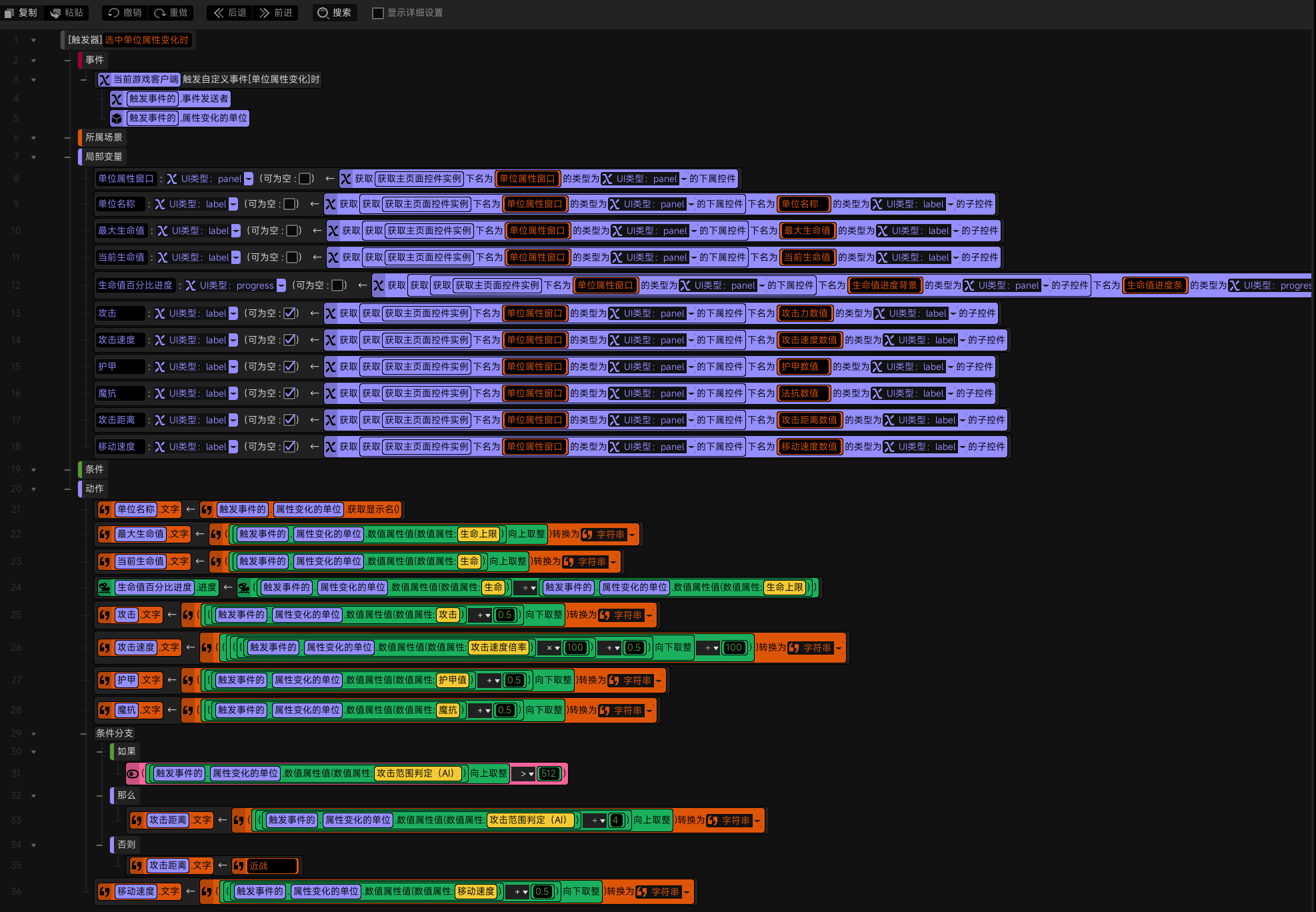Viewport: 1316px width, 912px height.
Task: Select the 动作 section header
Action: (94, 489)
